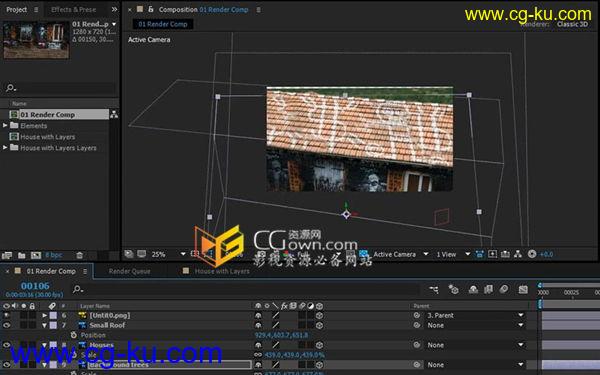Toggle visibility of the [Untit0.png] layer
The width and height of the screenshot is (600, 375).
tap(7, 315)
